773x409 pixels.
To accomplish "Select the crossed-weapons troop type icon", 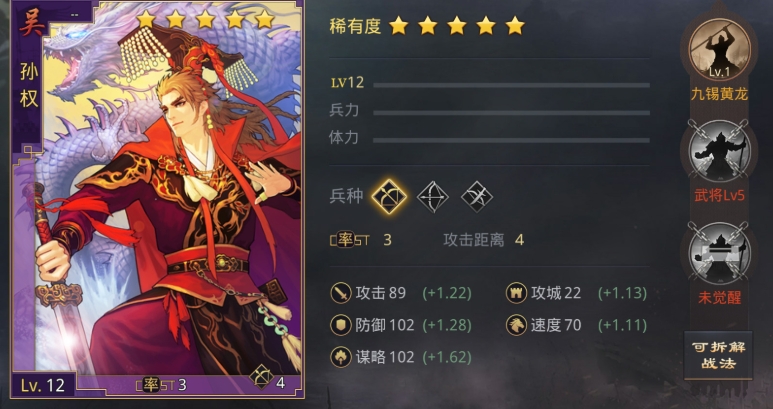I will point(477,197).
